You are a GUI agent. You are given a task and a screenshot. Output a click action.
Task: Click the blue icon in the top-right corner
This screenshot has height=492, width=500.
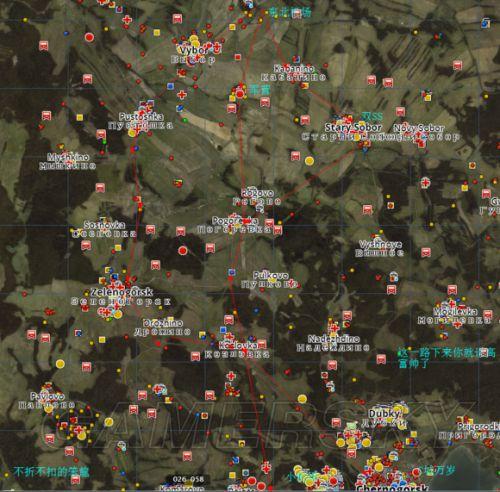(486, 23)
